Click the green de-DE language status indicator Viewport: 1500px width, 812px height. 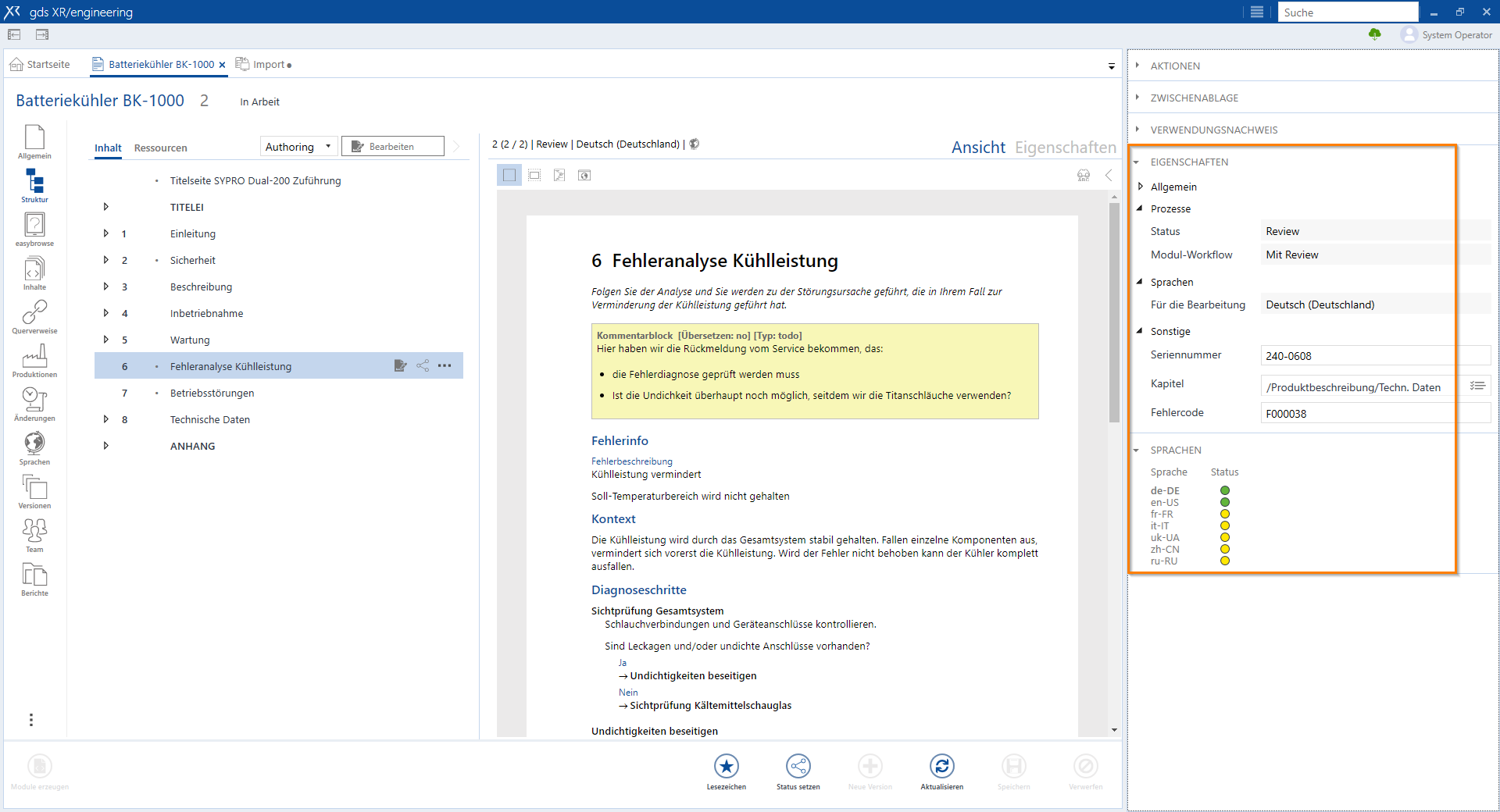(x=1225, y=491)
